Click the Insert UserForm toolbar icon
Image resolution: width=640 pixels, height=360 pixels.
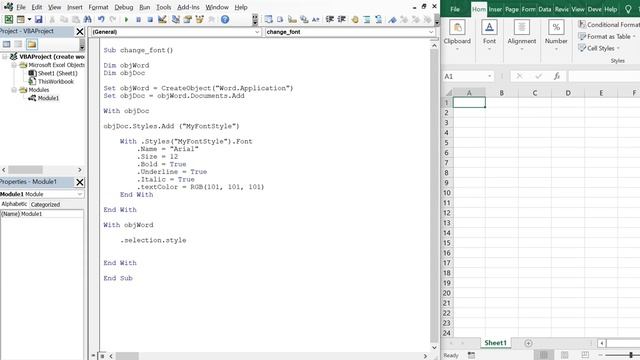point(20,19)
